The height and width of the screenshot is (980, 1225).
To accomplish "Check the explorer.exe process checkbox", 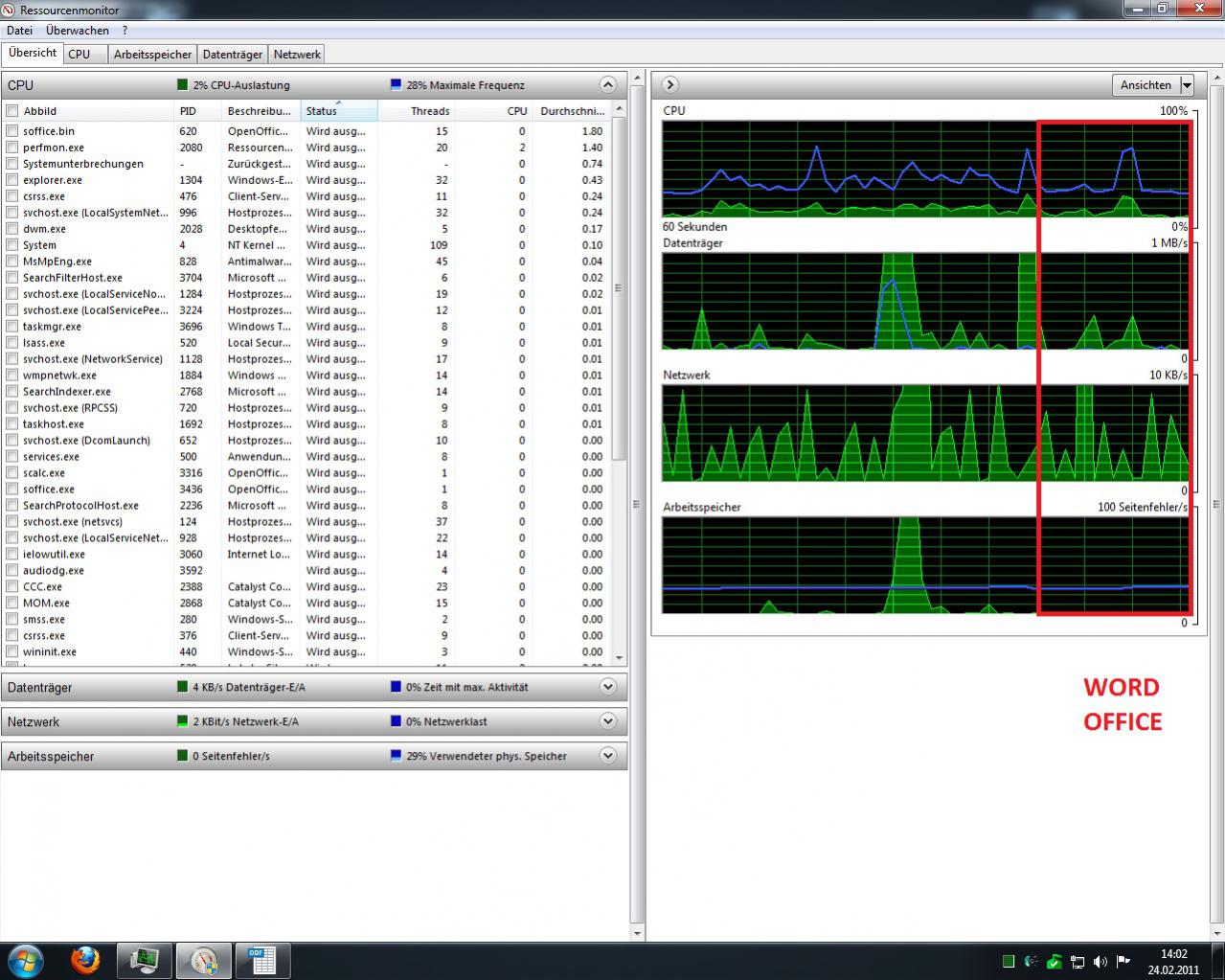I will 12,180.
